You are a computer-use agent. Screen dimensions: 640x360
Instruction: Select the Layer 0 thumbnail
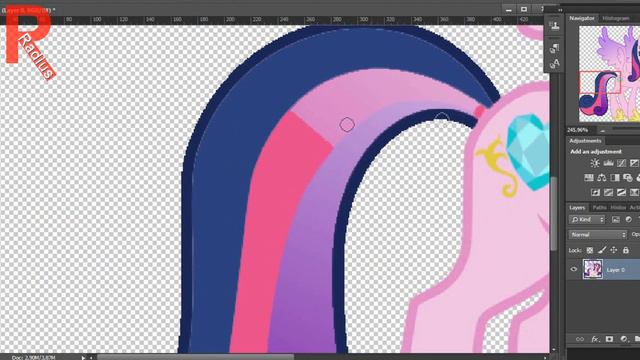pos(593,269)
